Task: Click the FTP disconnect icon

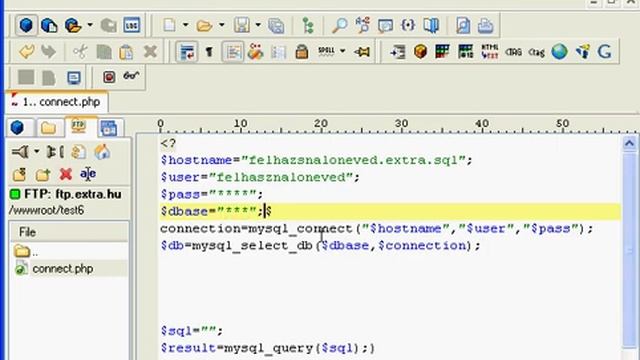Action: [55, 152]
